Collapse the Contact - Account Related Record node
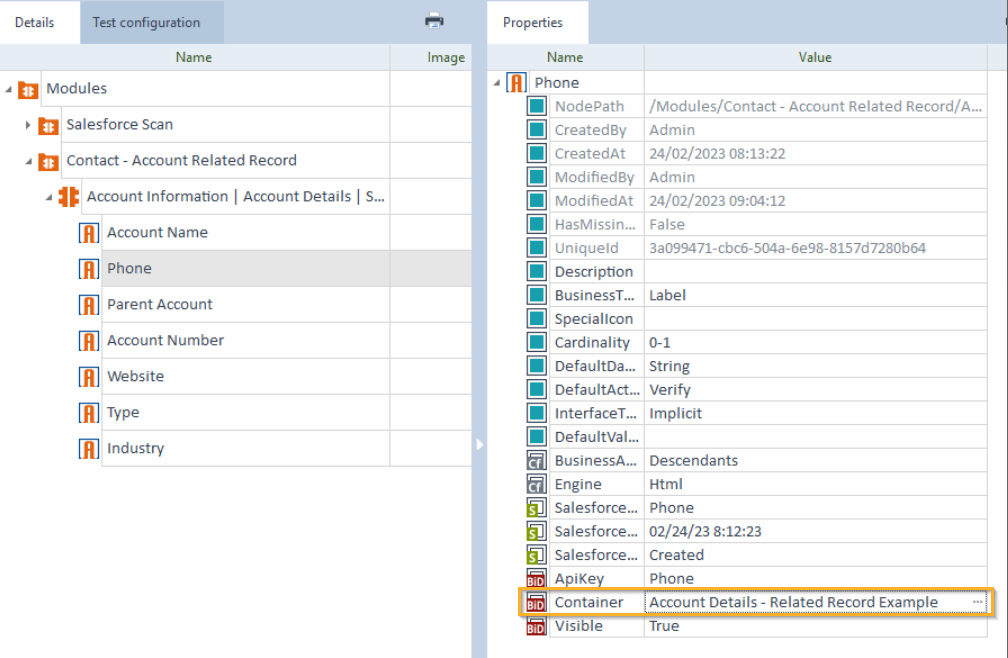 pos(28,161)
